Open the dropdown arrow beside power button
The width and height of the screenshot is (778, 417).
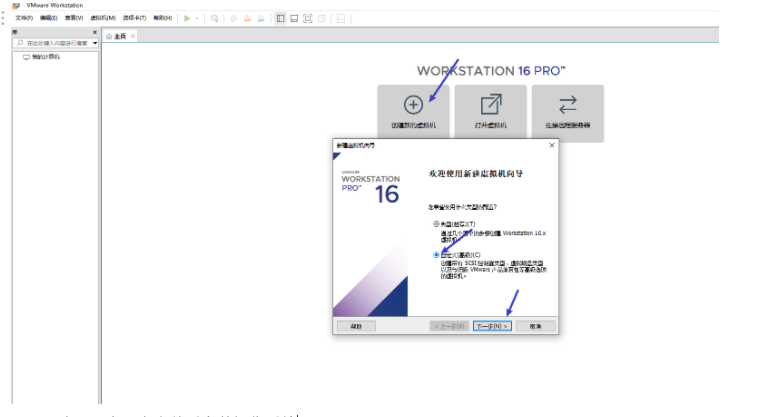pyautogui.click(x=198, y=18)
